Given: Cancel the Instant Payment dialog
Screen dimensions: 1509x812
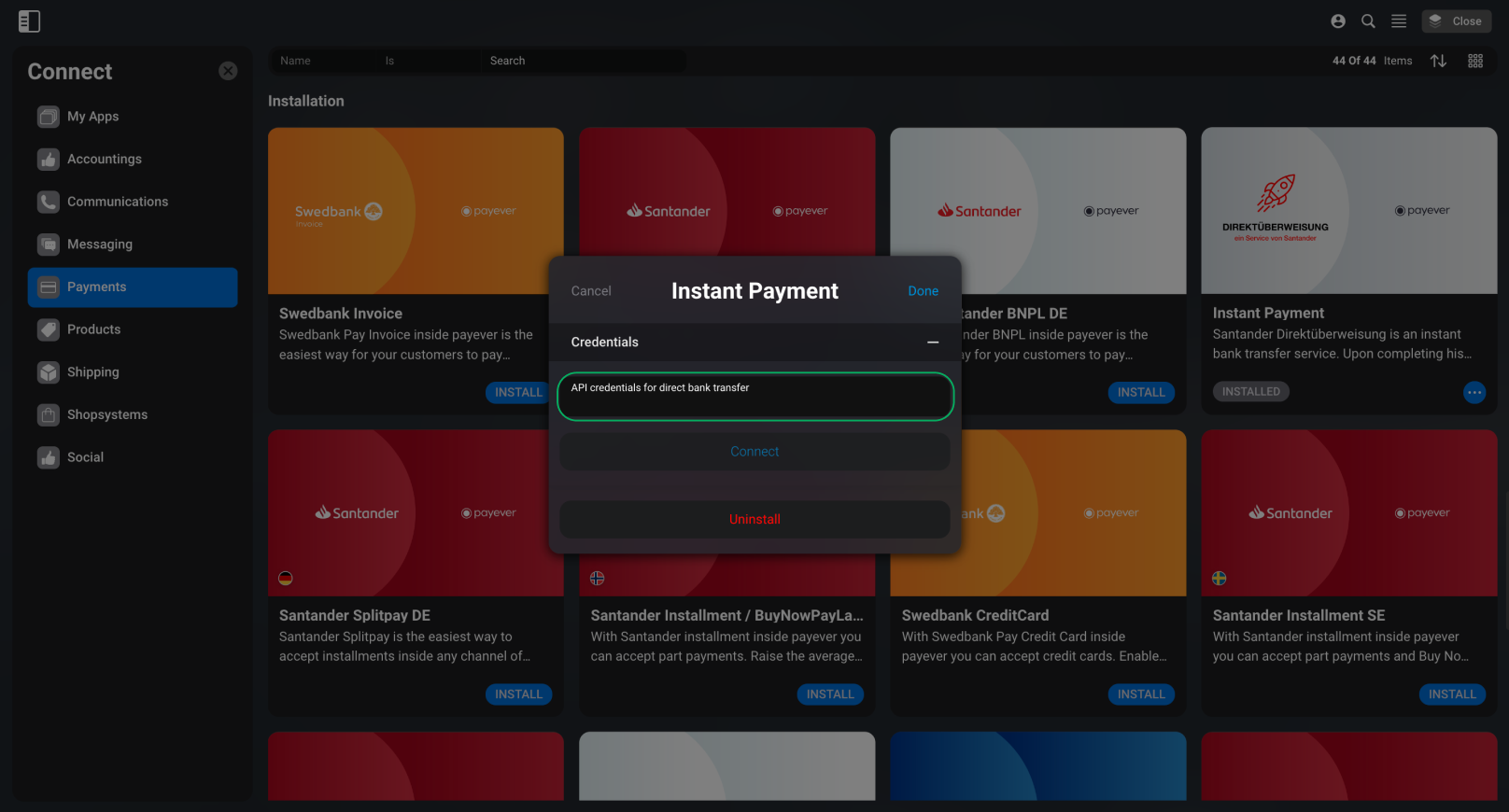Looking at the screenshot, I should (591, 291).
